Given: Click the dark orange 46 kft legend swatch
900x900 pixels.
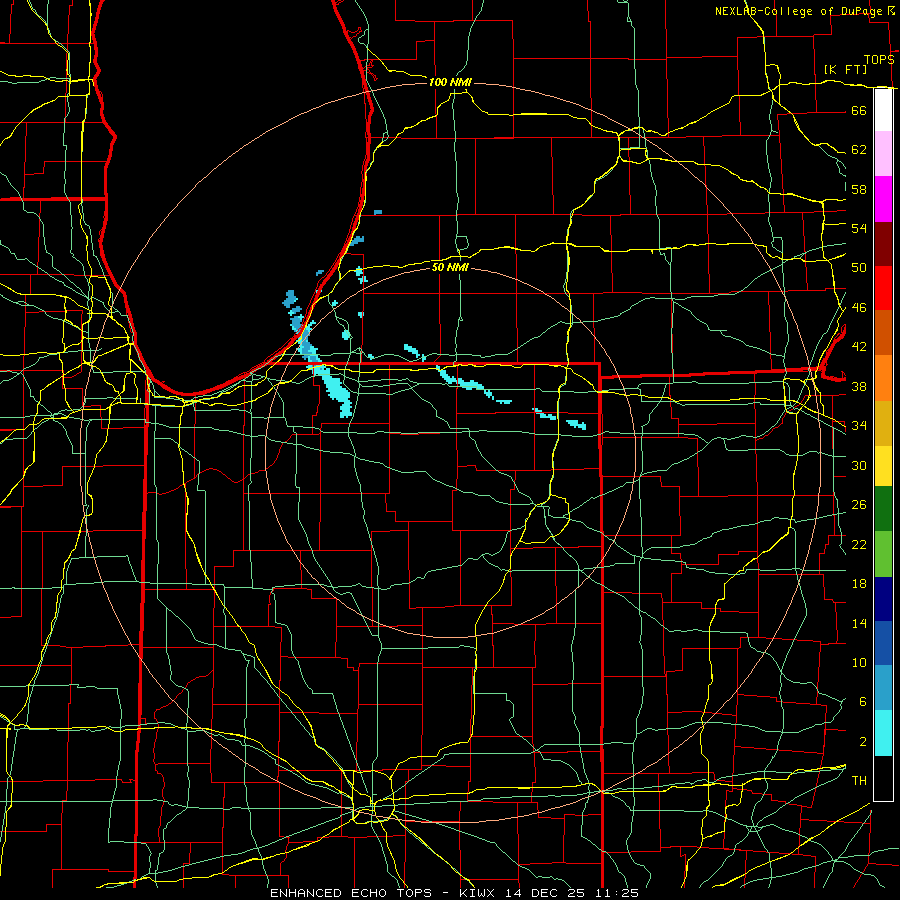Looking at the screenshot, I should [883, 333].
